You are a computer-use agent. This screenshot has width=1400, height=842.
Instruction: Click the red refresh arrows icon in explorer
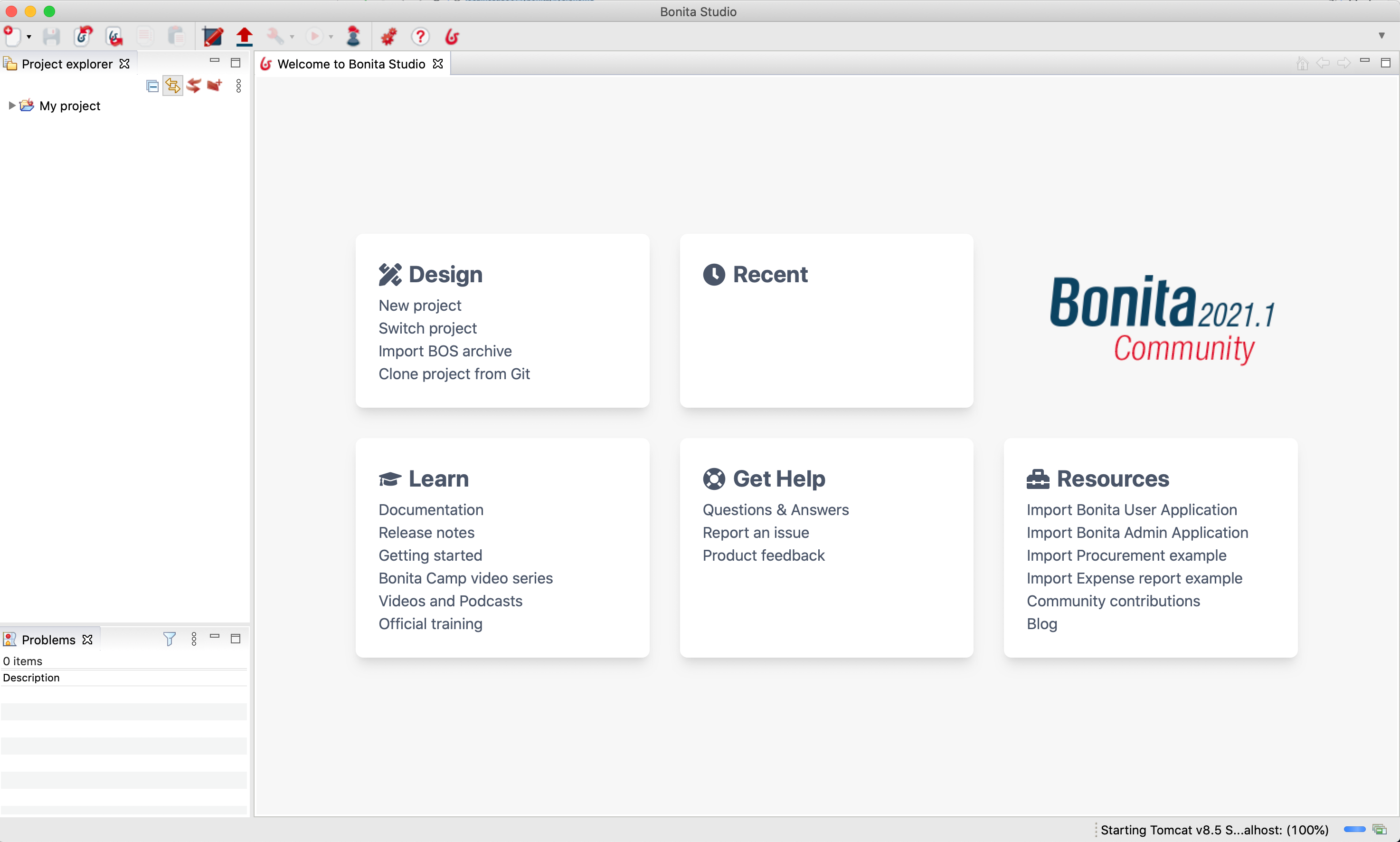point(194,86)
